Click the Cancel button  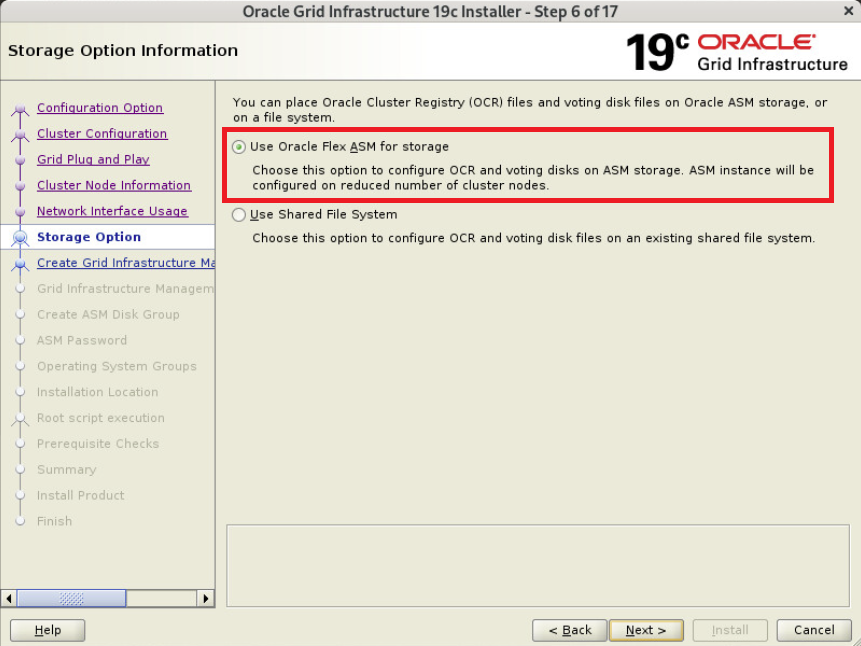(814, 630)
